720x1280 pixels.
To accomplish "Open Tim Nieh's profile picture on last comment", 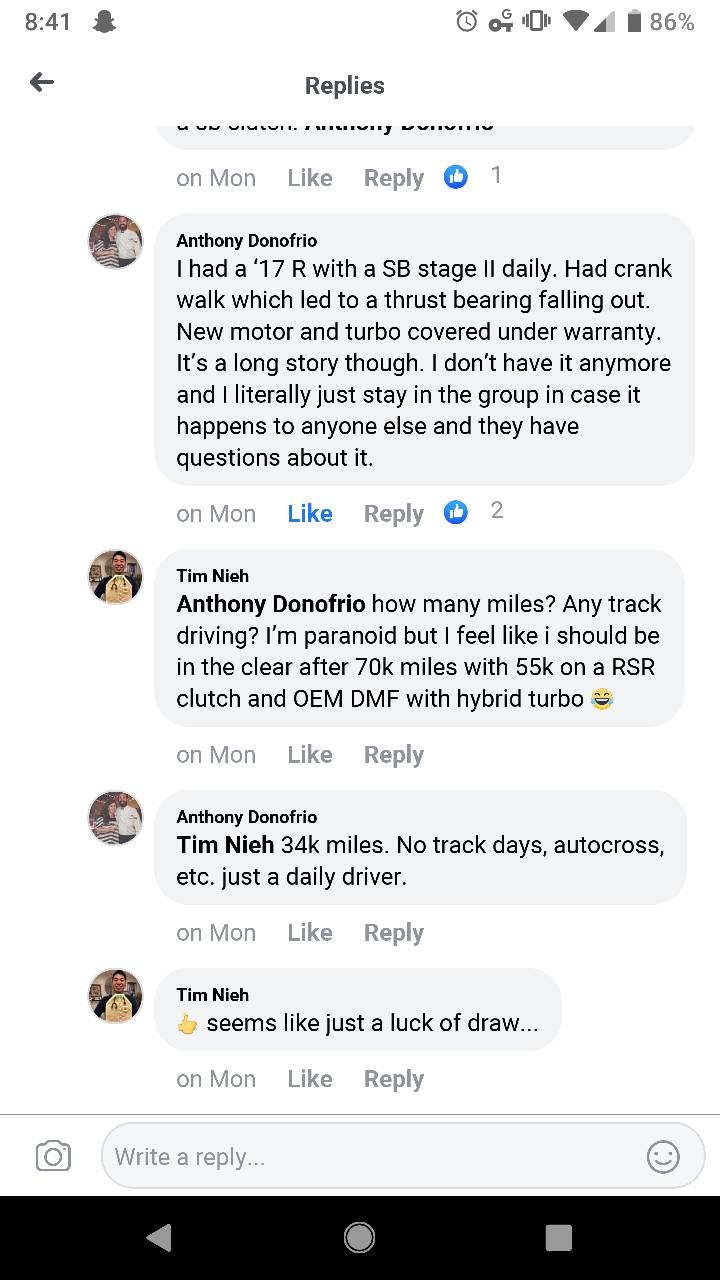I will tap(115, 996).
